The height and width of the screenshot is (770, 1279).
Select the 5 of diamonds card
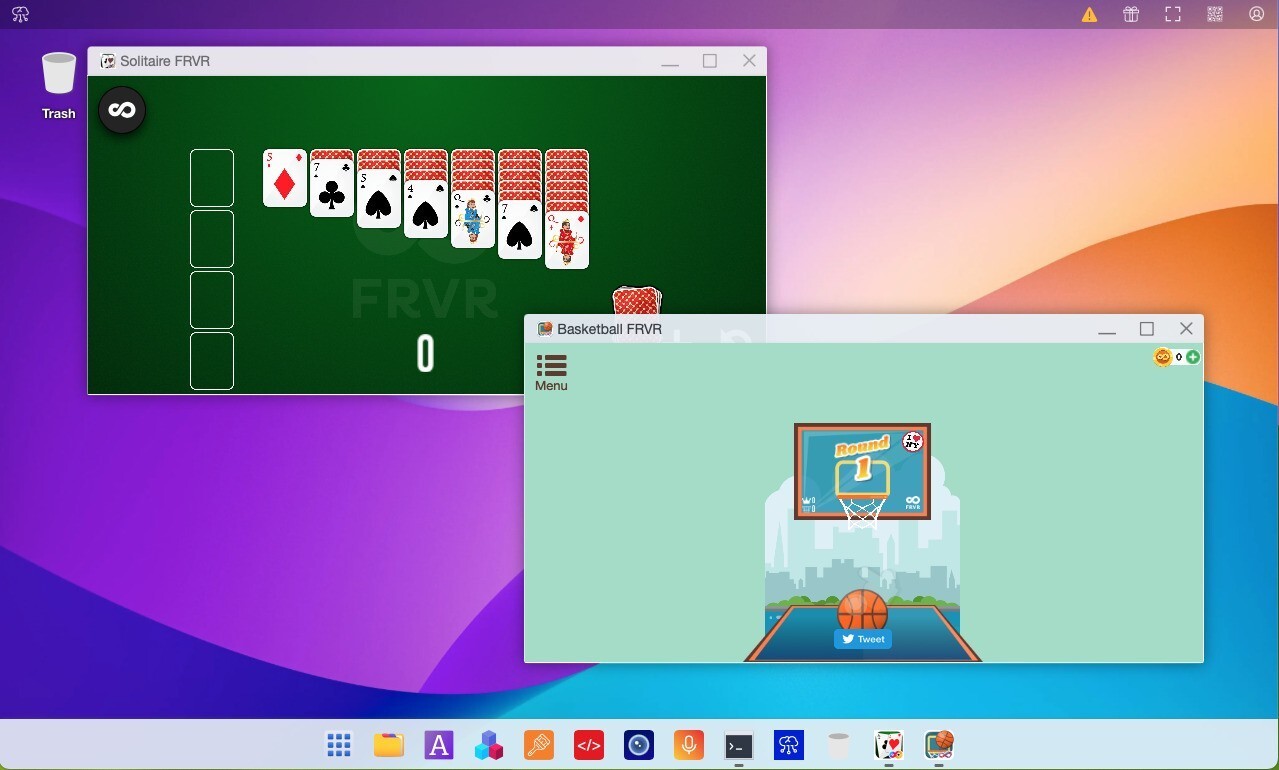(x=284, y=180)
